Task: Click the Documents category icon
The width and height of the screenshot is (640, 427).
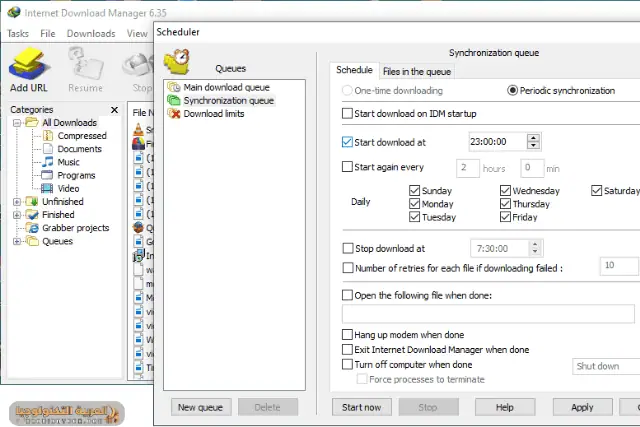Action: tap(48, 149)
